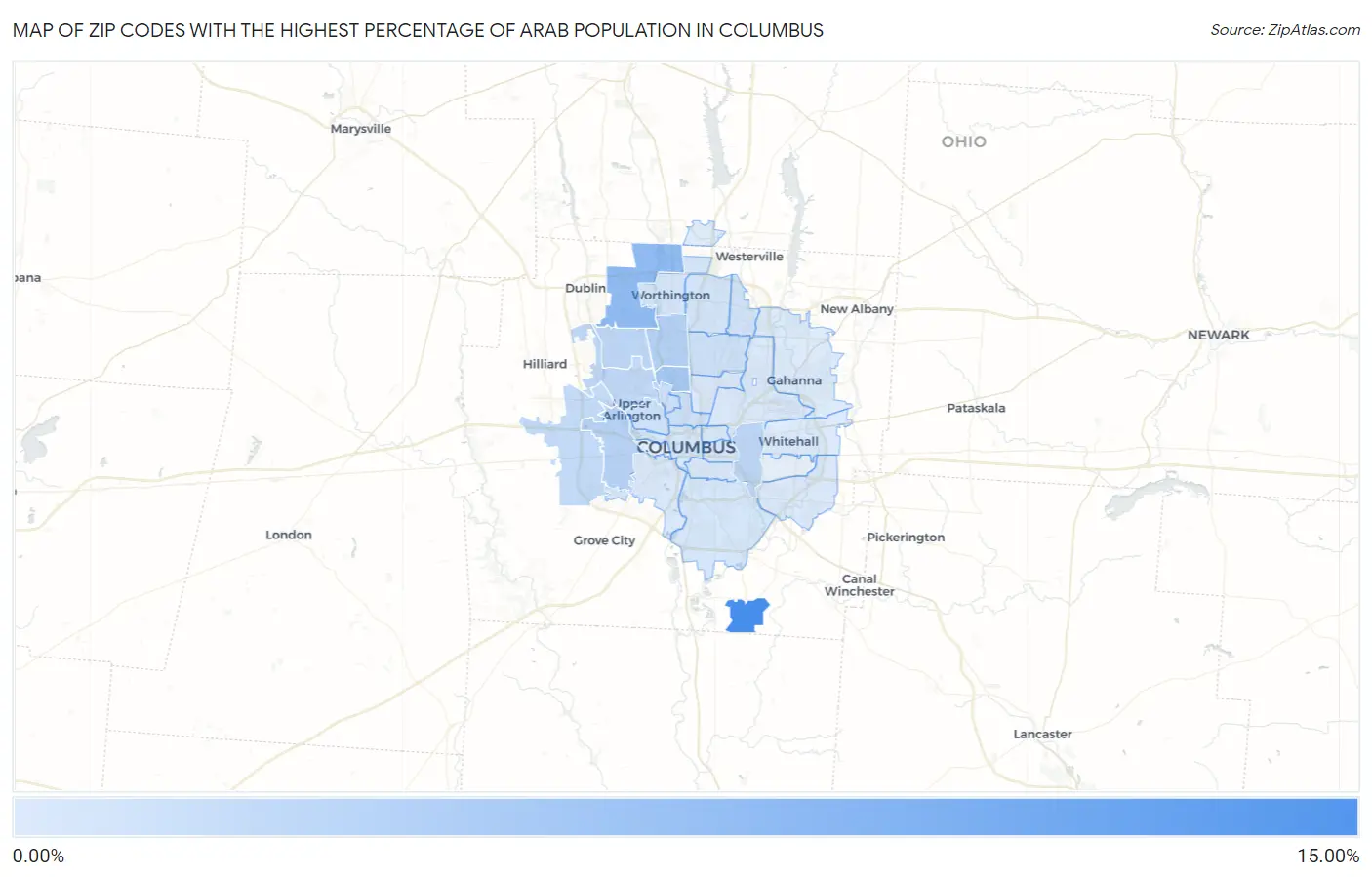Click the NEWARK city label

pyautogui.click(x=1218, y=335)
